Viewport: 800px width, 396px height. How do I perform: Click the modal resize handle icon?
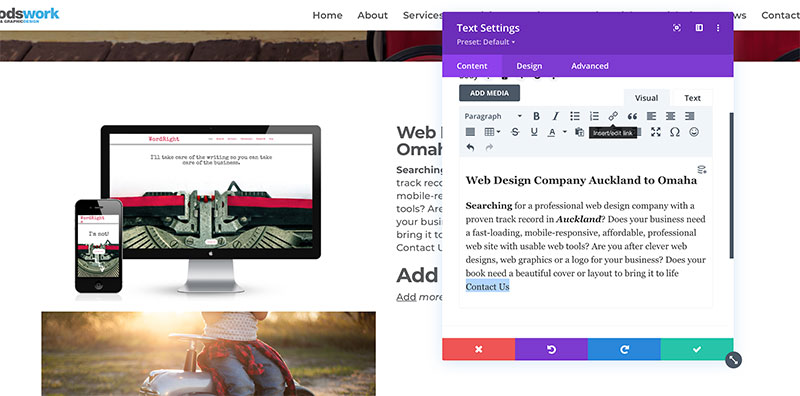tap(733, 360)
